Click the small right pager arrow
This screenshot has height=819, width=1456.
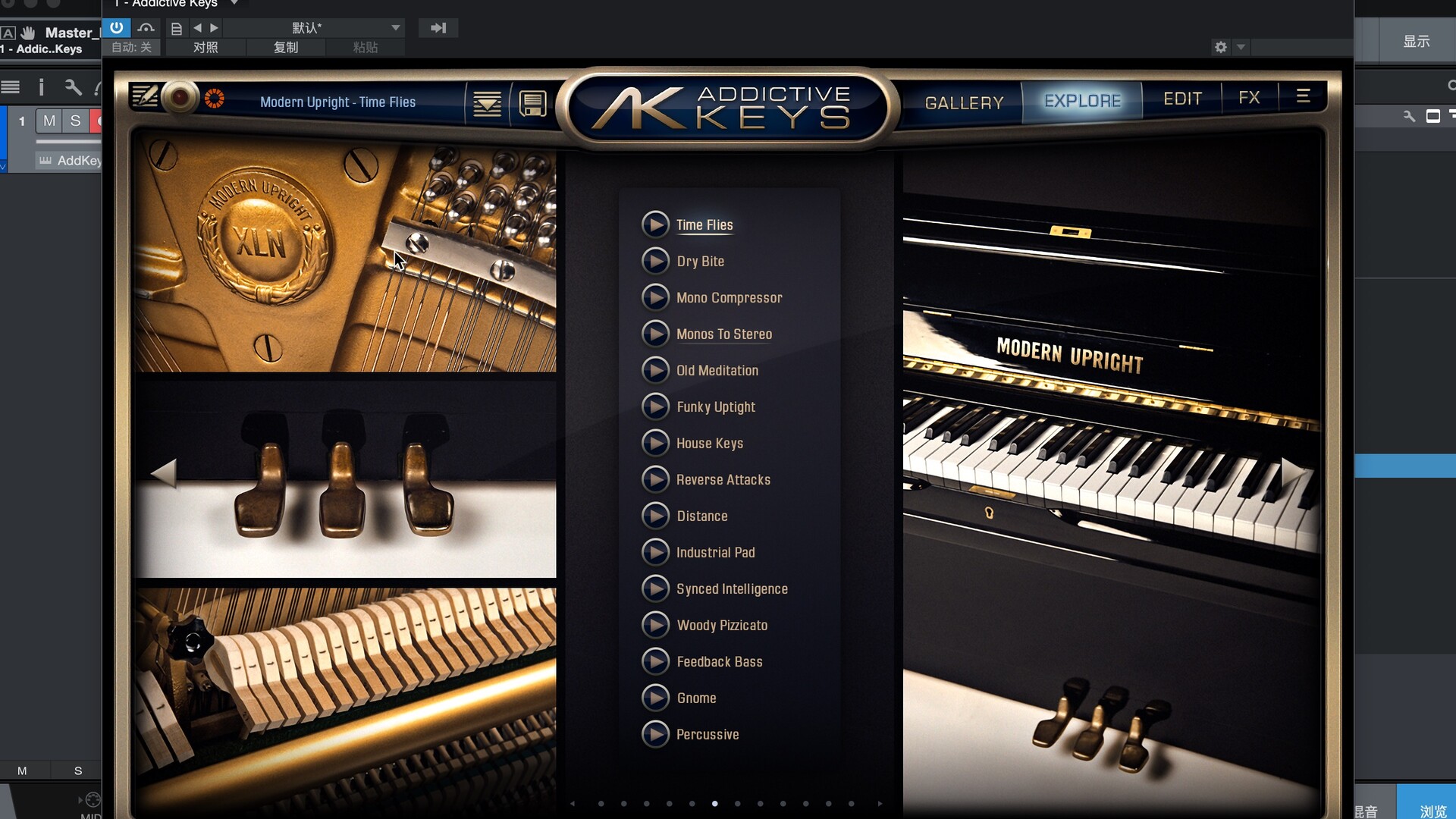[880, 803]
